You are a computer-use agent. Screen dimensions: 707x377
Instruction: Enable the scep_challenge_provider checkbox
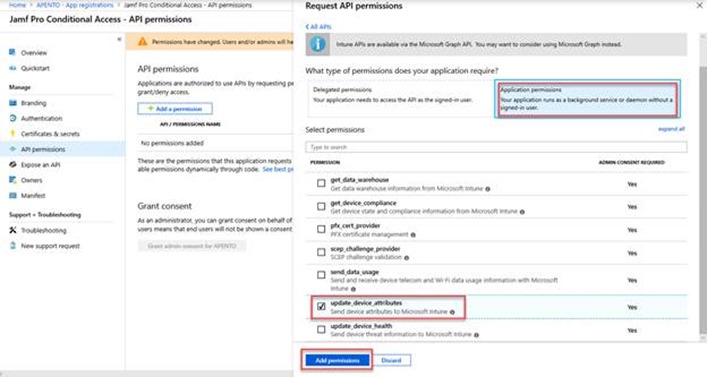coord(321,253)
